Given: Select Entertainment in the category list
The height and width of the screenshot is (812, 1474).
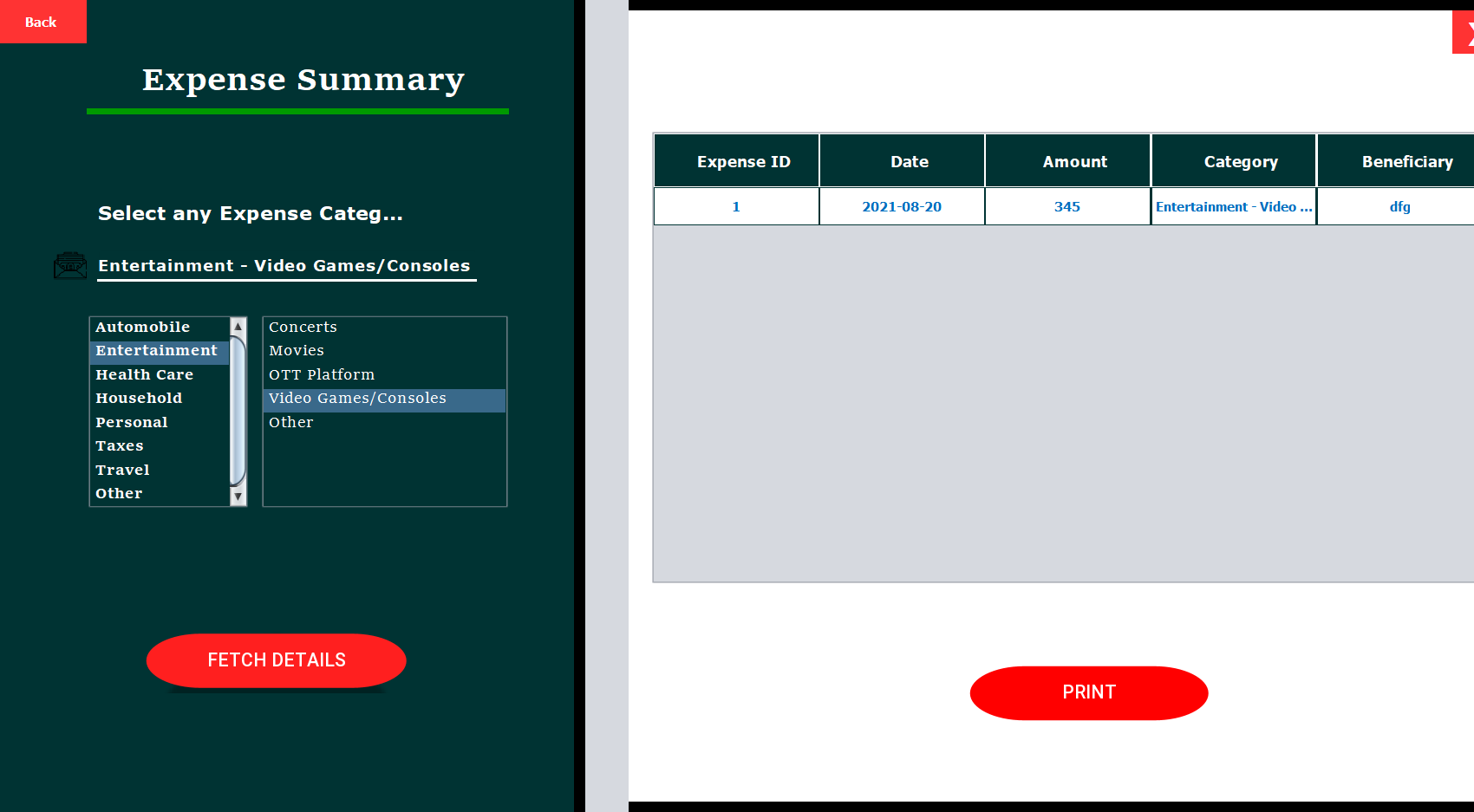Looking at the screenshot, I should pos(157,350).
